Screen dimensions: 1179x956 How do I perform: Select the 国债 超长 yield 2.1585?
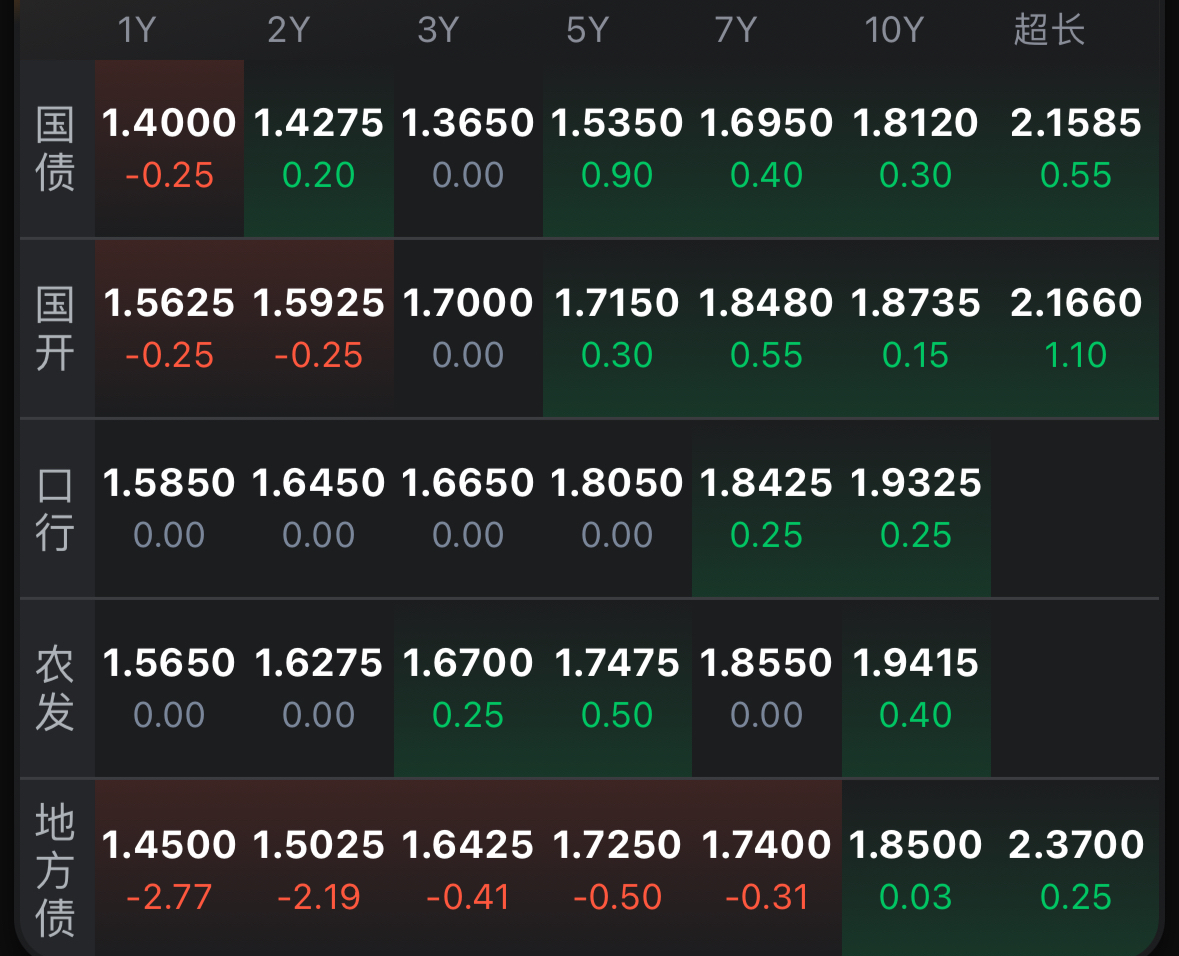(x=1076, y=124)
